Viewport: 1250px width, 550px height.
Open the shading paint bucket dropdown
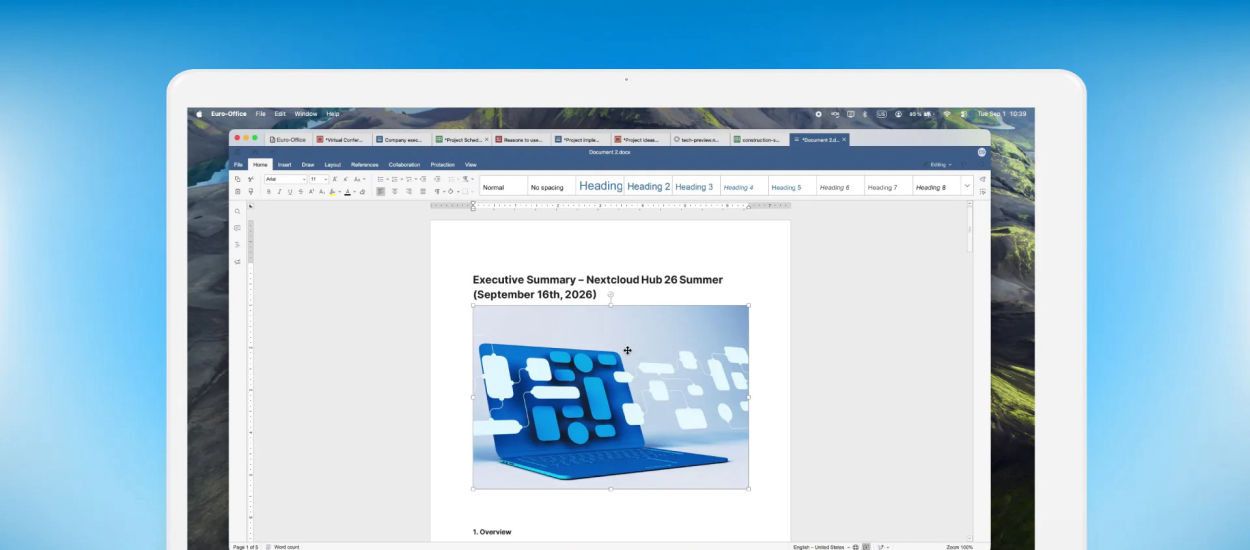coord(453,191)
